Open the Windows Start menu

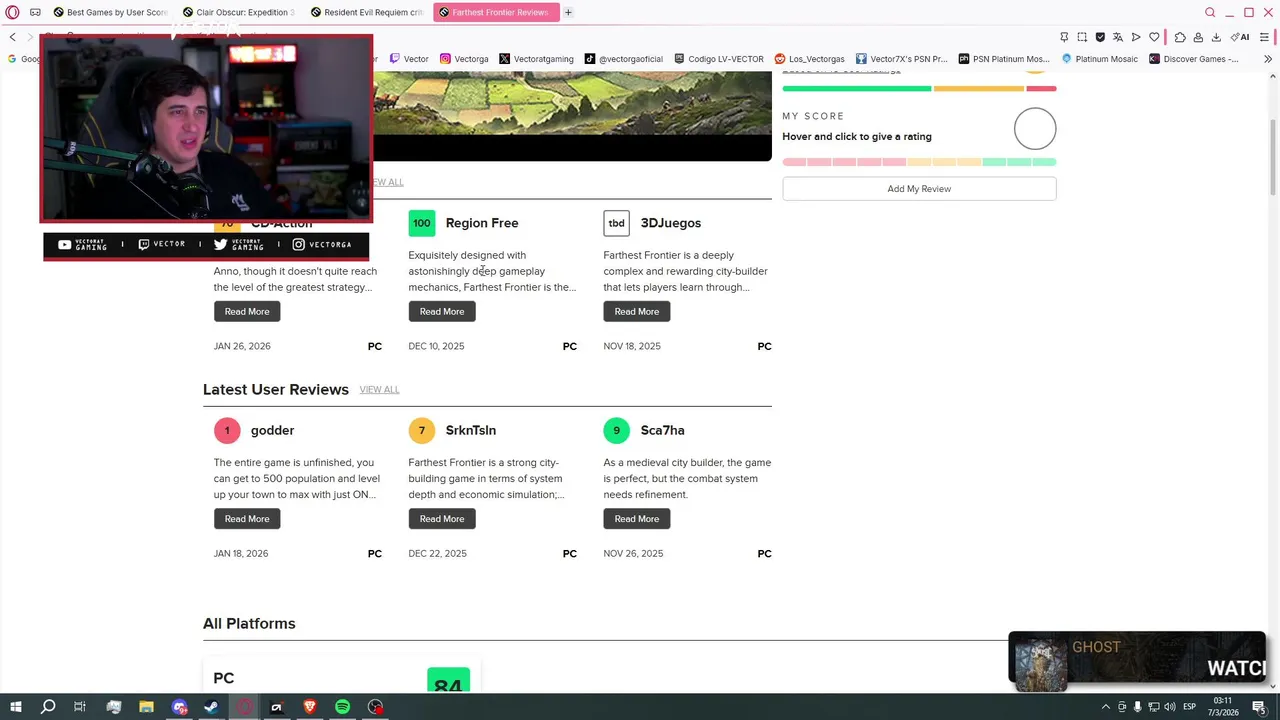coord(15,707)
